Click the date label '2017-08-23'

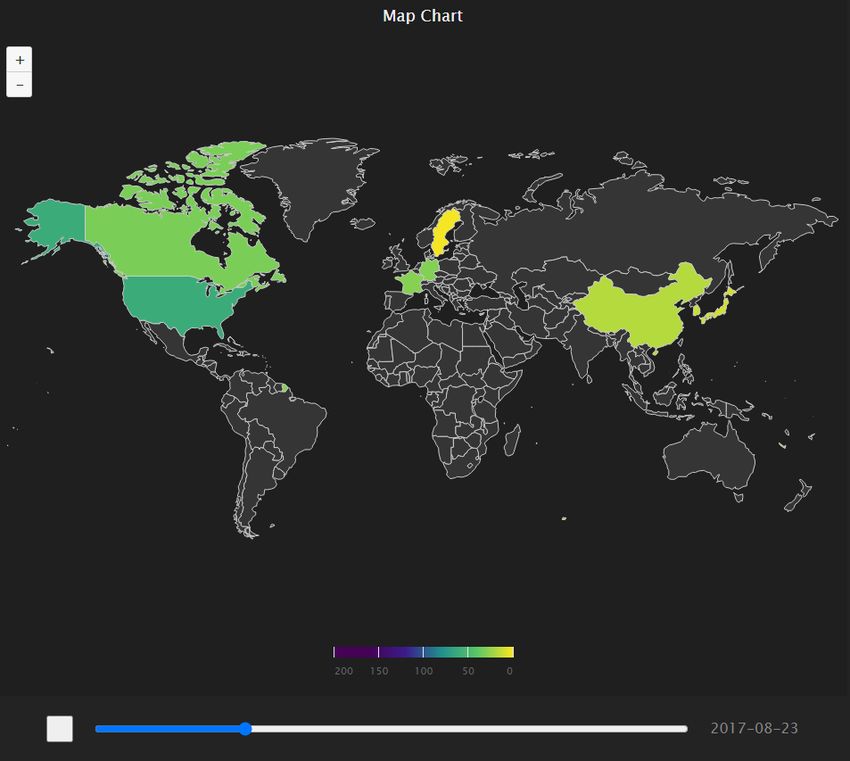tap(754, 728)
